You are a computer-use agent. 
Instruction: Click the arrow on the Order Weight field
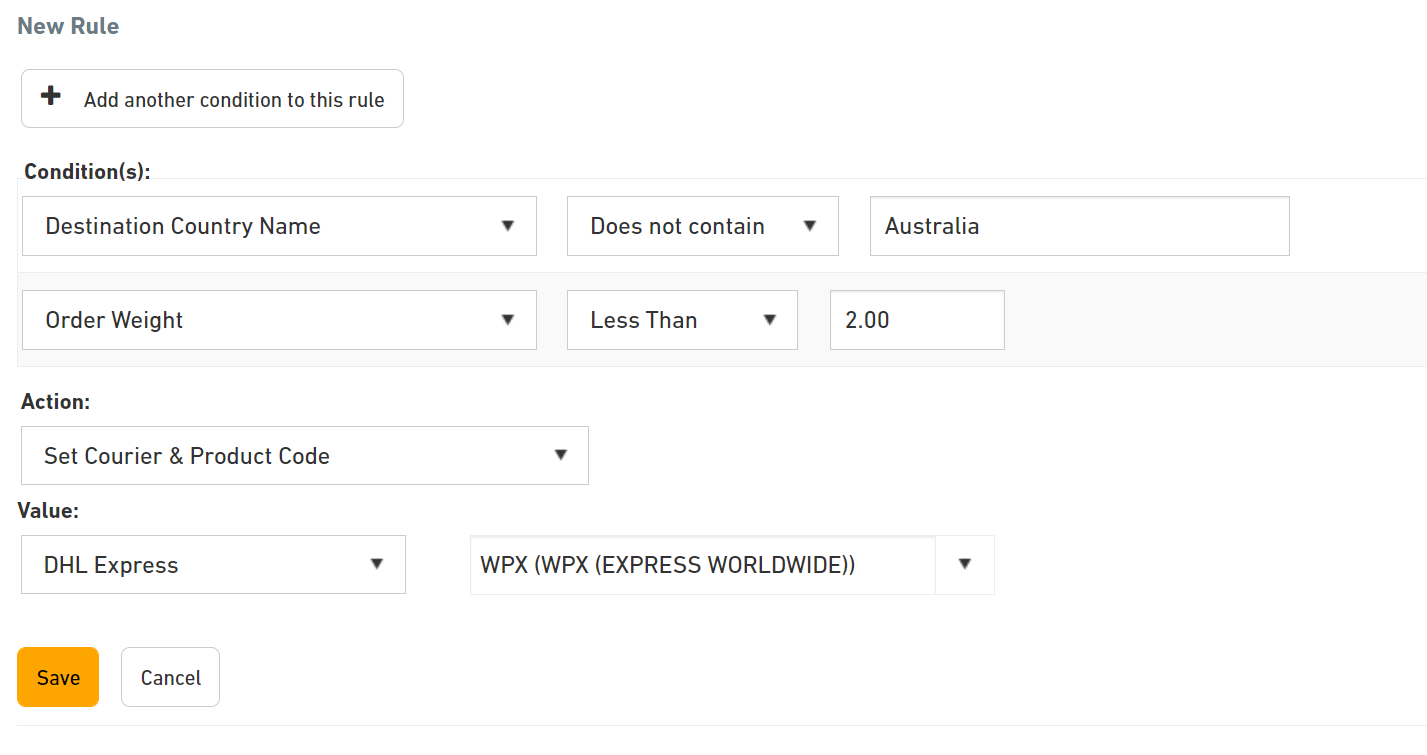508,320
